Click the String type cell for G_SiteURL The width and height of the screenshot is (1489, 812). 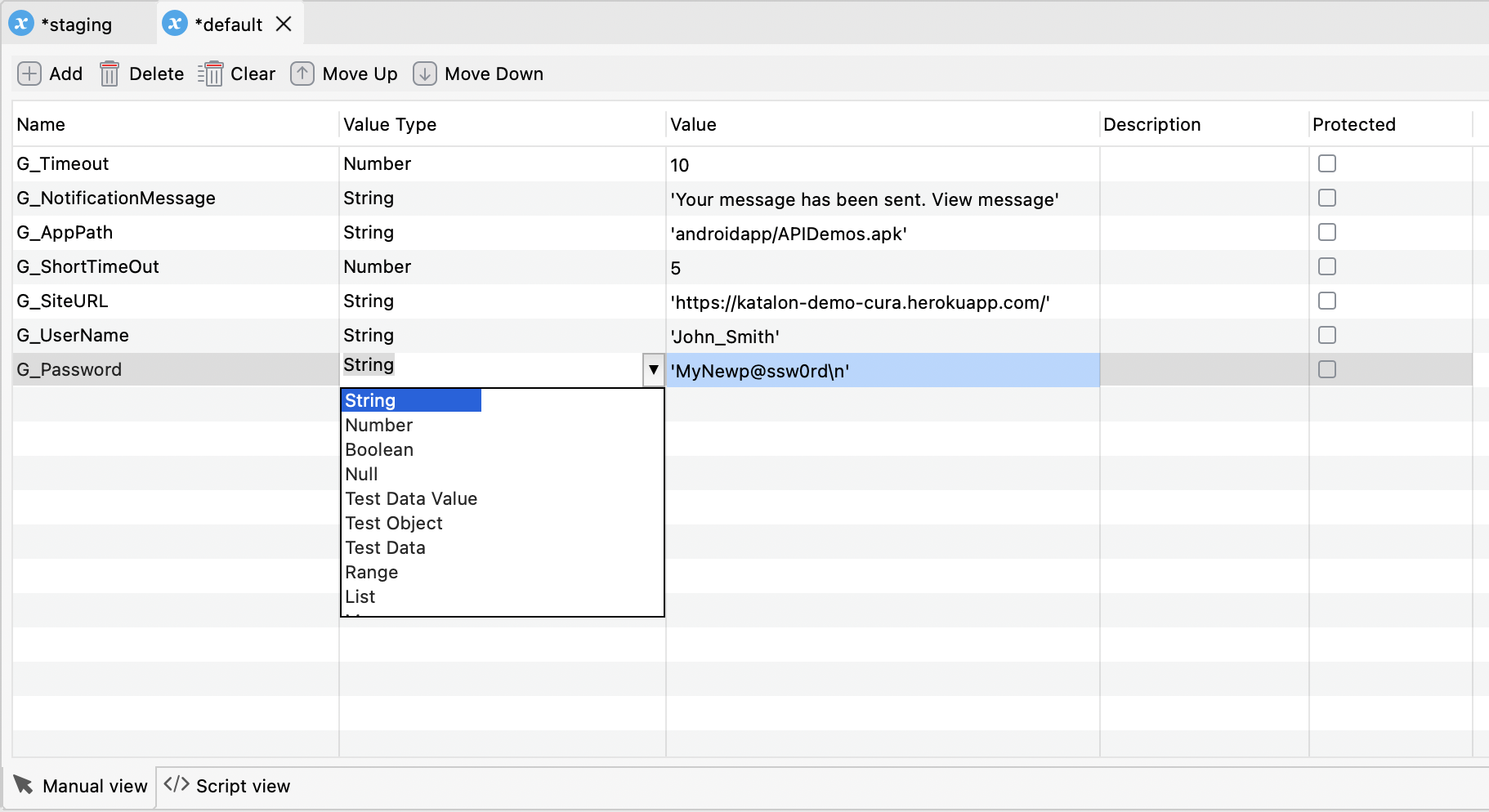point(503,301)
